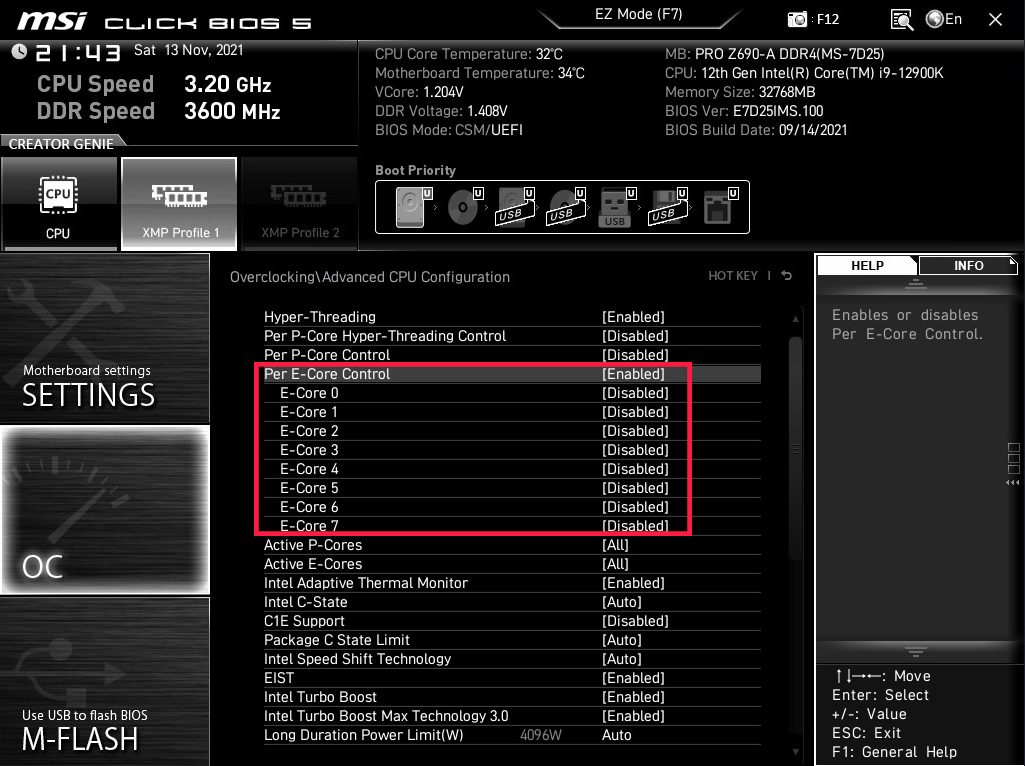Take a screenshot with the camera icon
Screen dimensions: 1025x766
[x=798, y=19]
